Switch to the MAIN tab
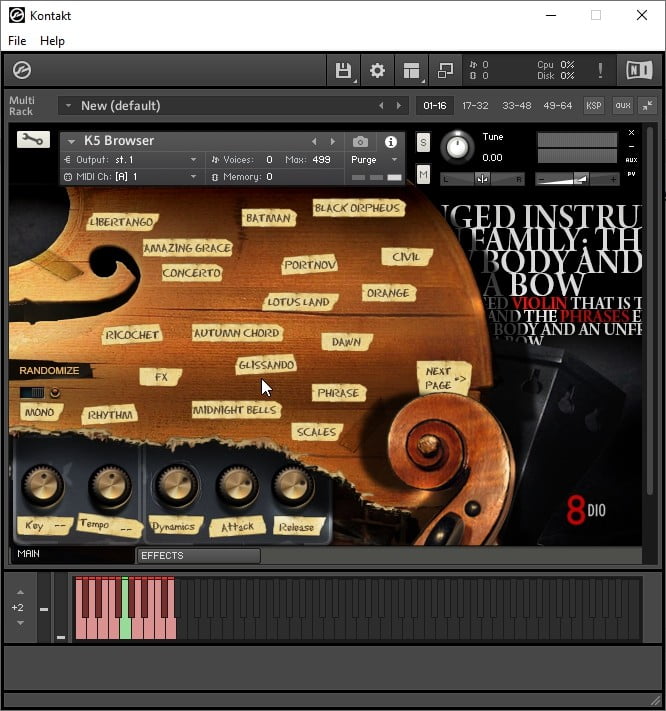This screenshot has height=711, width=666. pyautogui.click(x=73, y=554)
